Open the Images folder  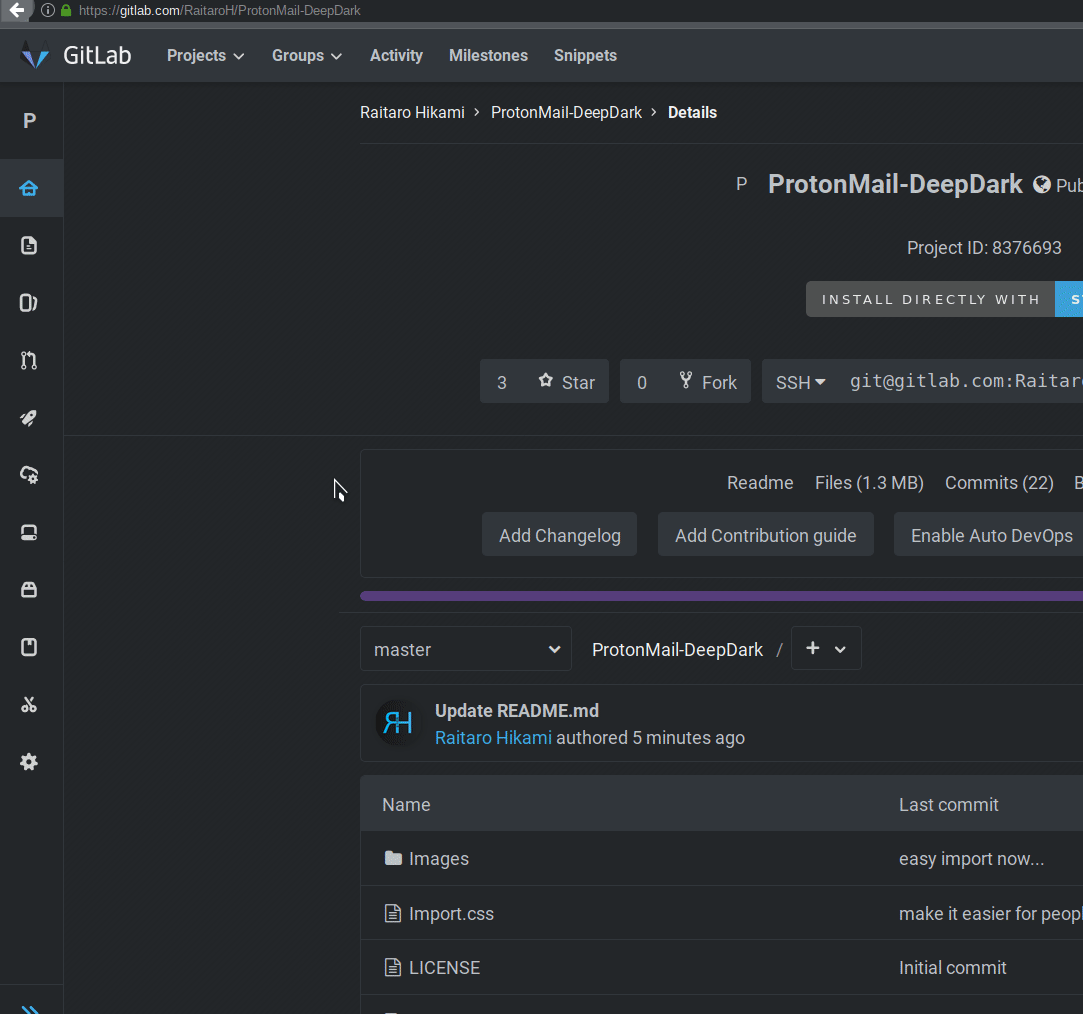pos(439,859)
